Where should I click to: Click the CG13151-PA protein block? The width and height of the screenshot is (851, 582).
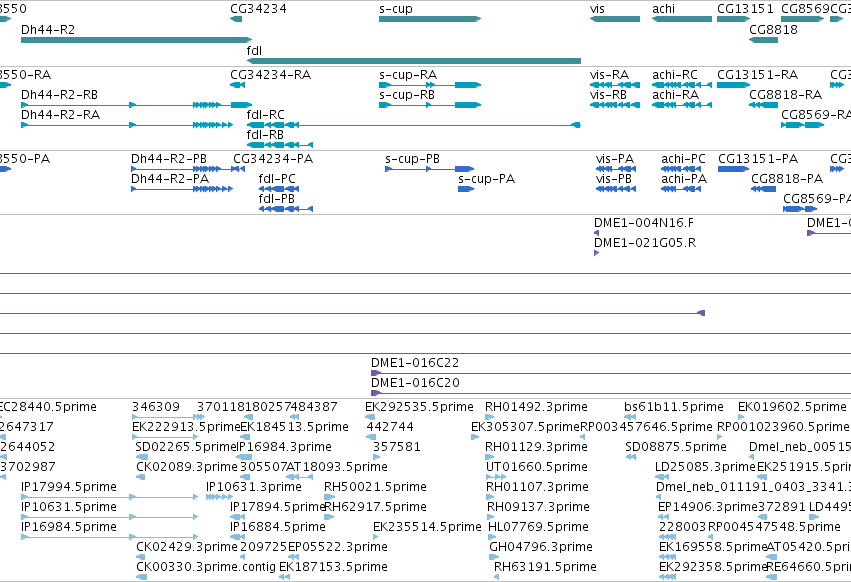tap(733, 169)
